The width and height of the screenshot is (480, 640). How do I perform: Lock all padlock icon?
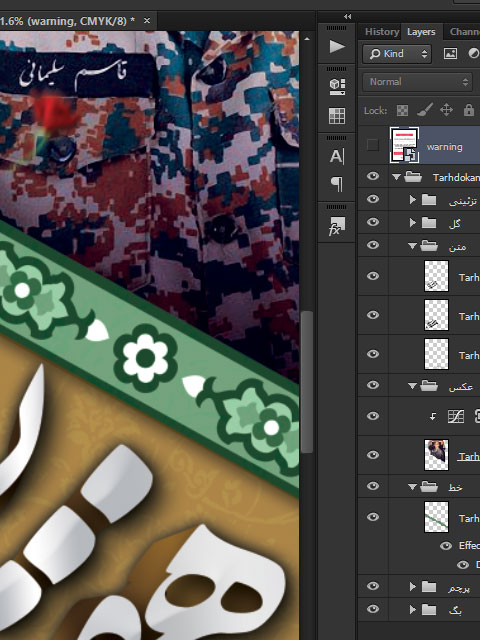[x=469, y=110]
